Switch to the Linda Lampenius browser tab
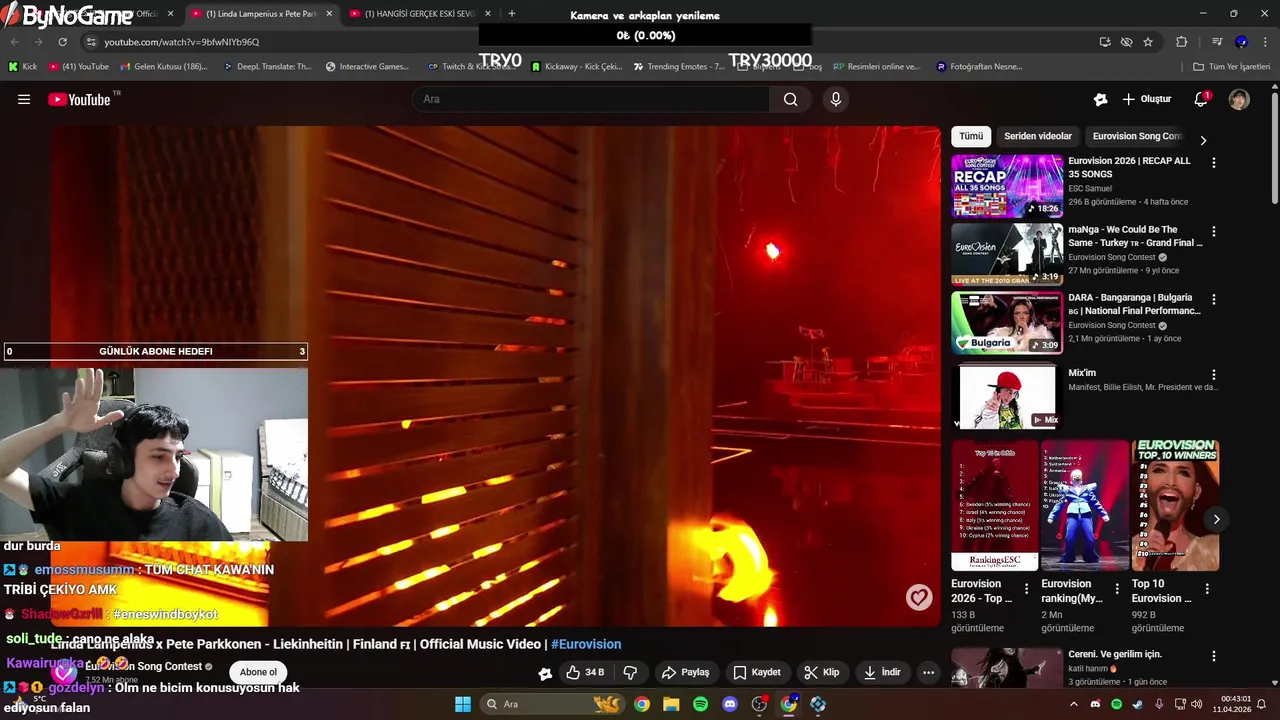1280x720 pixels. pos(261,14)
